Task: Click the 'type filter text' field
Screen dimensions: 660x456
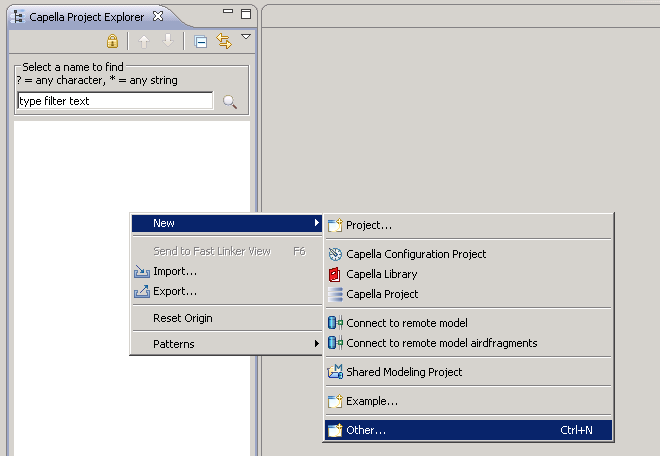Action: tap(115, 101)
